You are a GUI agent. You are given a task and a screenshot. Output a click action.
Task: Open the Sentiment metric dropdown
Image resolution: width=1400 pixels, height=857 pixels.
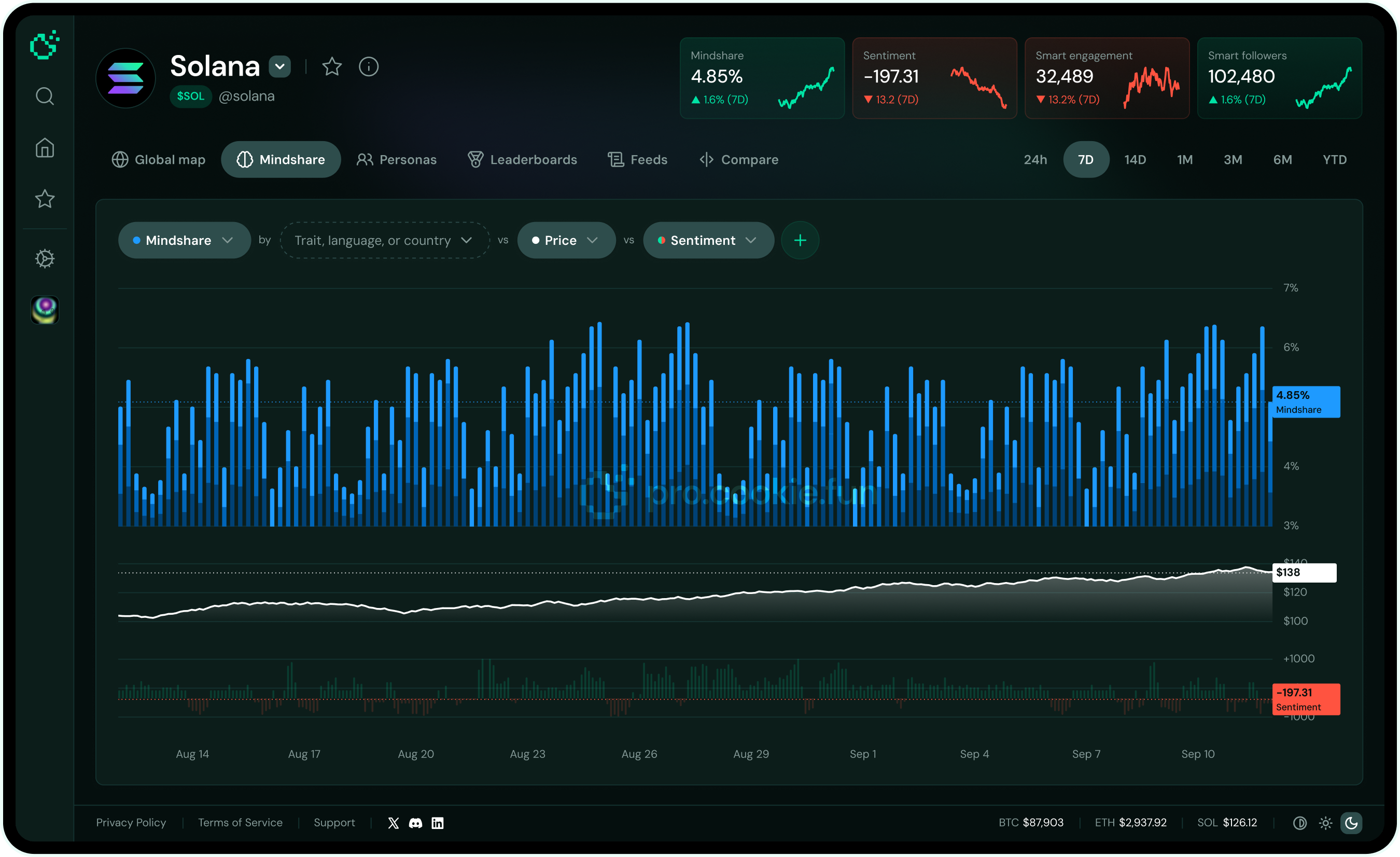(x=708, y=240)
